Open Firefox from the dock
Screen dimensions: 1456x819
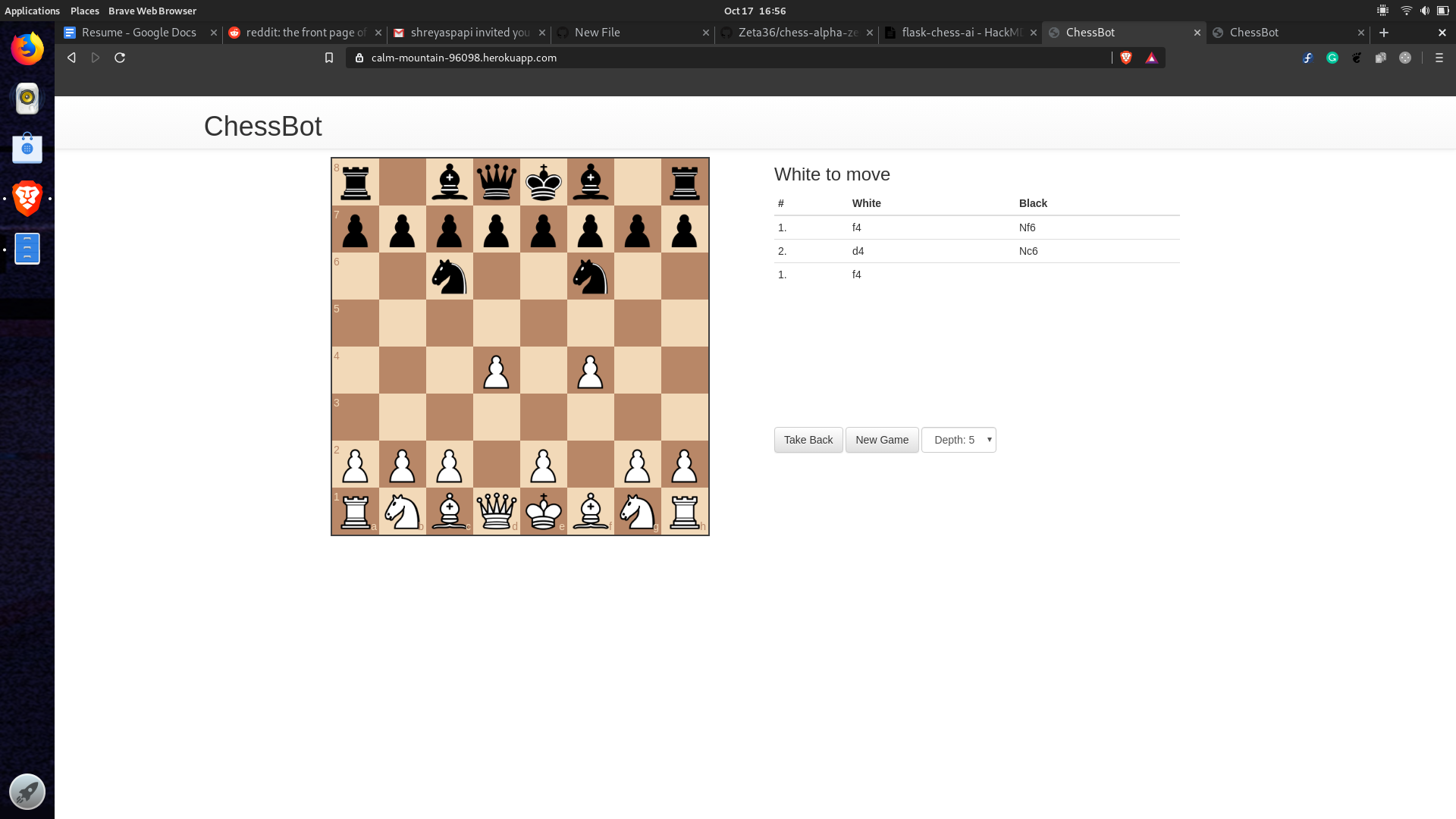coord(27,49)
